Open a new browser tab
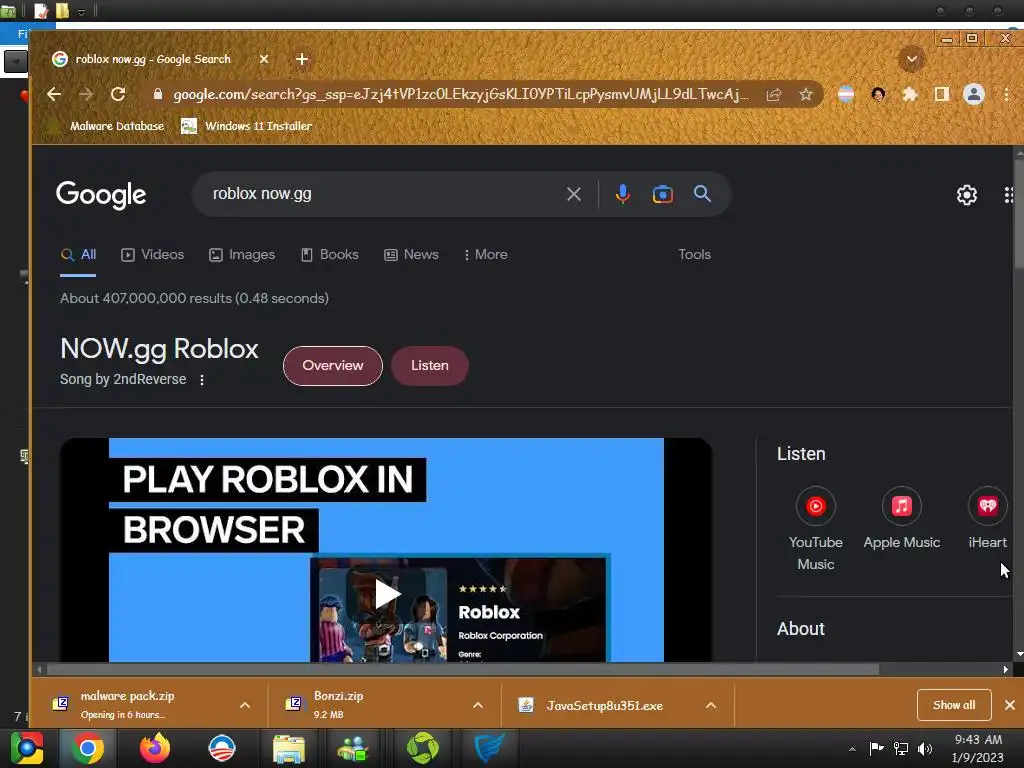1024x768 pixels. (x=302, y=59)
